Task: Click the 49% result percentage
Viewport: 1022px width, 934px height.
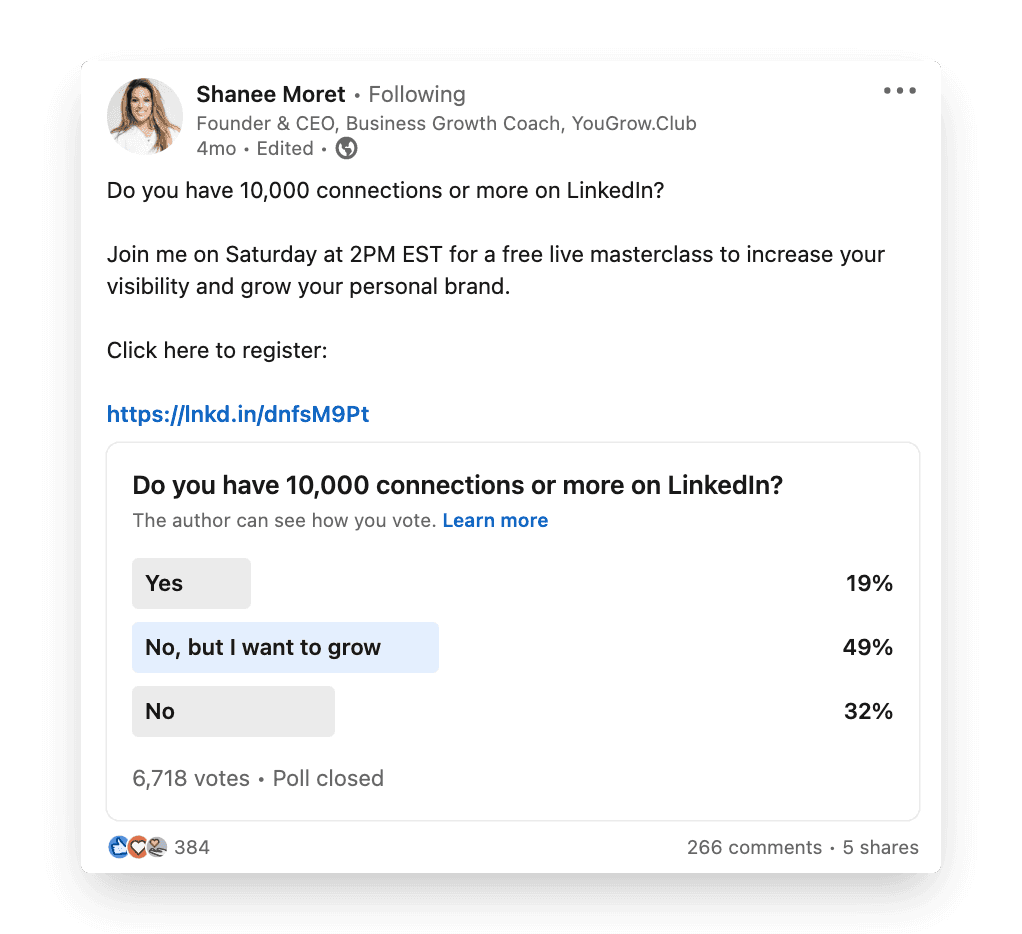Action: click(x=868, y=647)
